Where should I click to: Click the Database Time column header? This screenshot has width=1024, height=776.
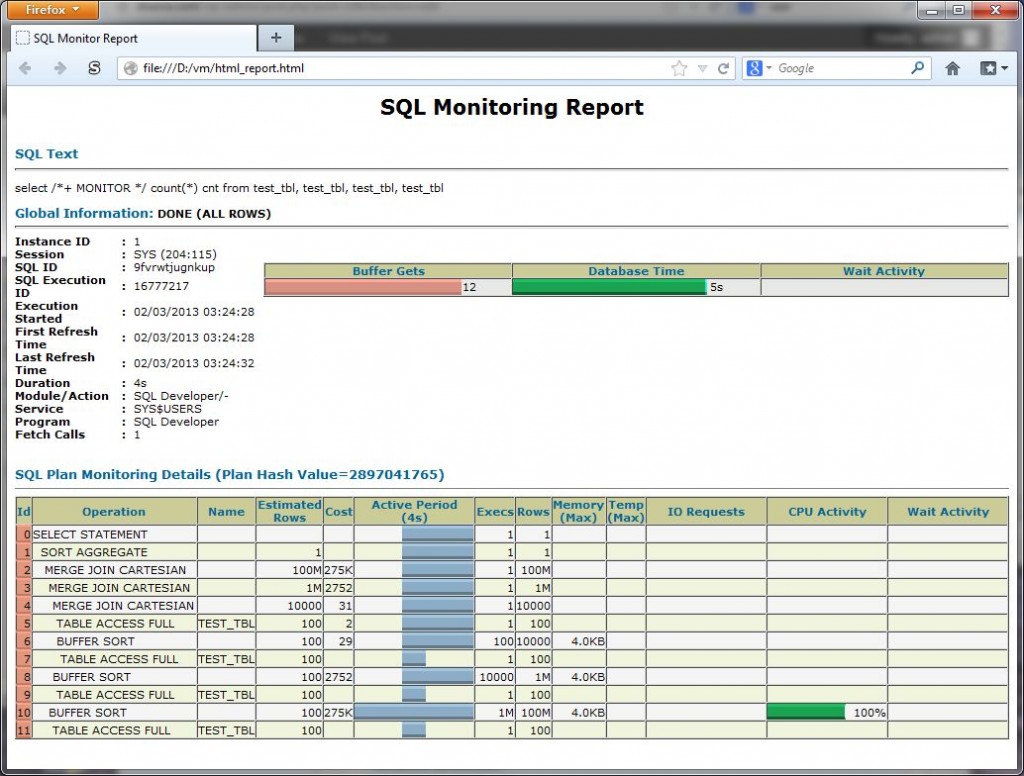pos(636,271)
